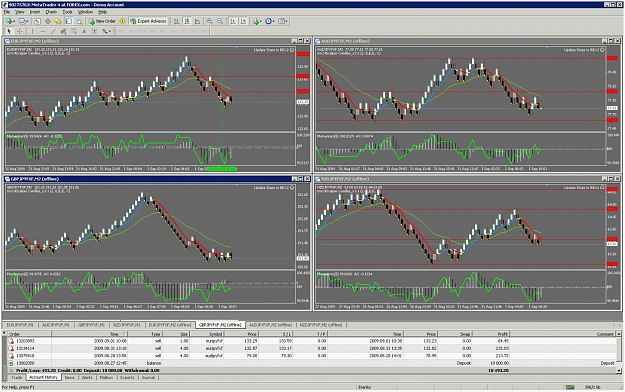Image resolution: width=625 pixels, height=392 pixels.
Task: Click Update Stops button in AUDJPY chart
Action: tap(584, 50)
